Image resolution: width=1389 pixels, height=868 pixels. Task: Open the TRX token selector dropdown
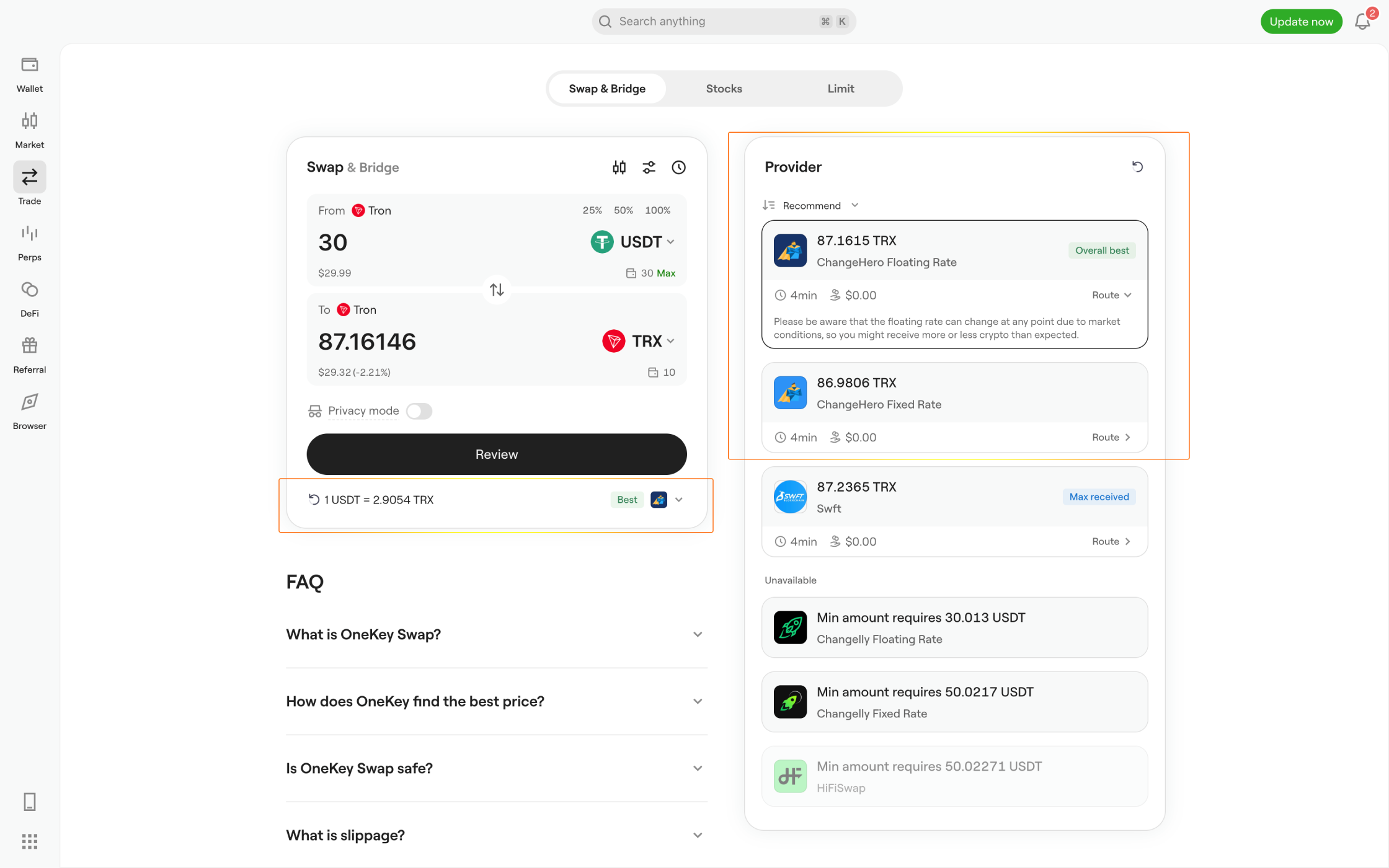coord(638,341)
